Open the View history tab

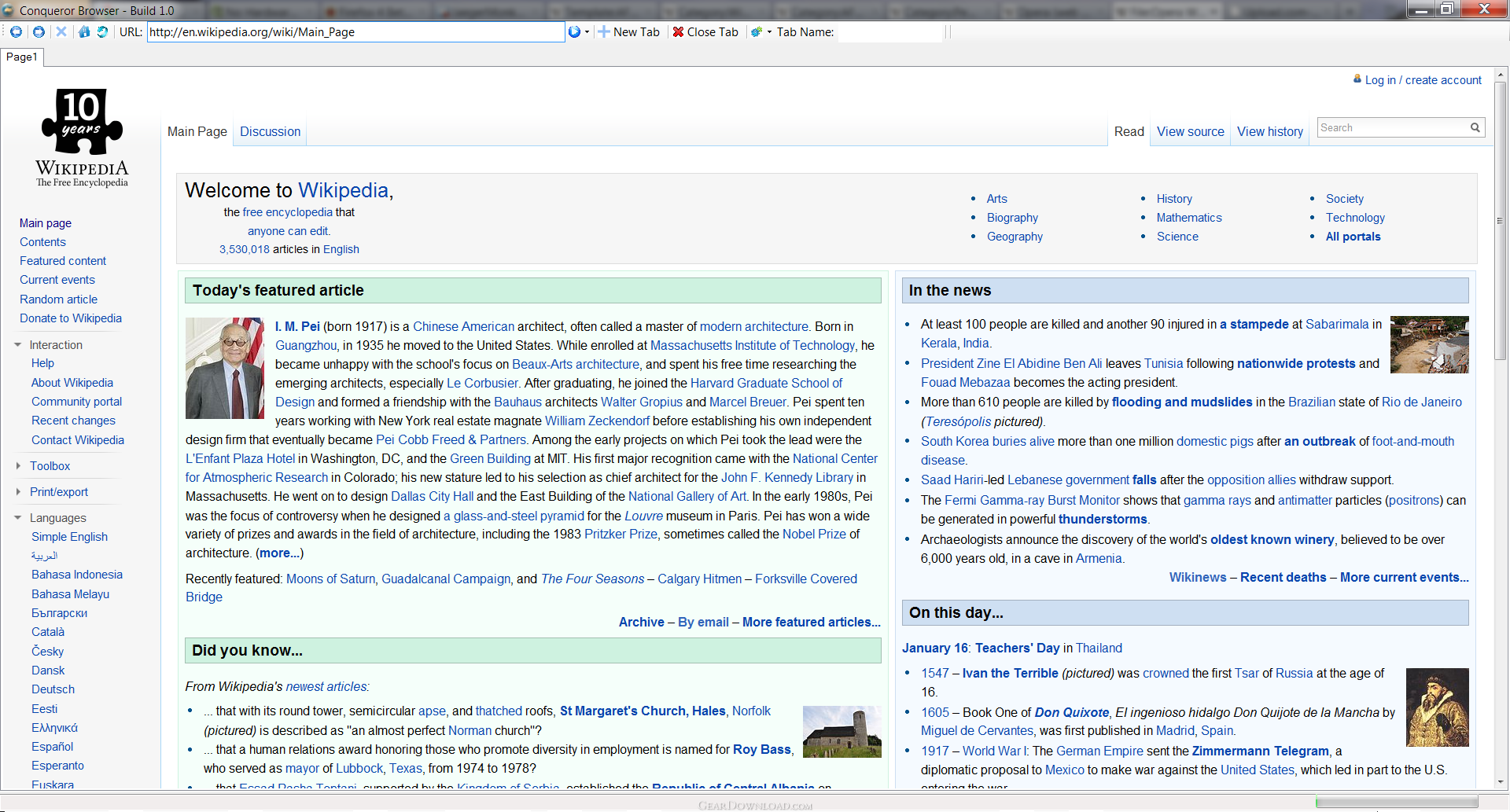point(1269,131)
